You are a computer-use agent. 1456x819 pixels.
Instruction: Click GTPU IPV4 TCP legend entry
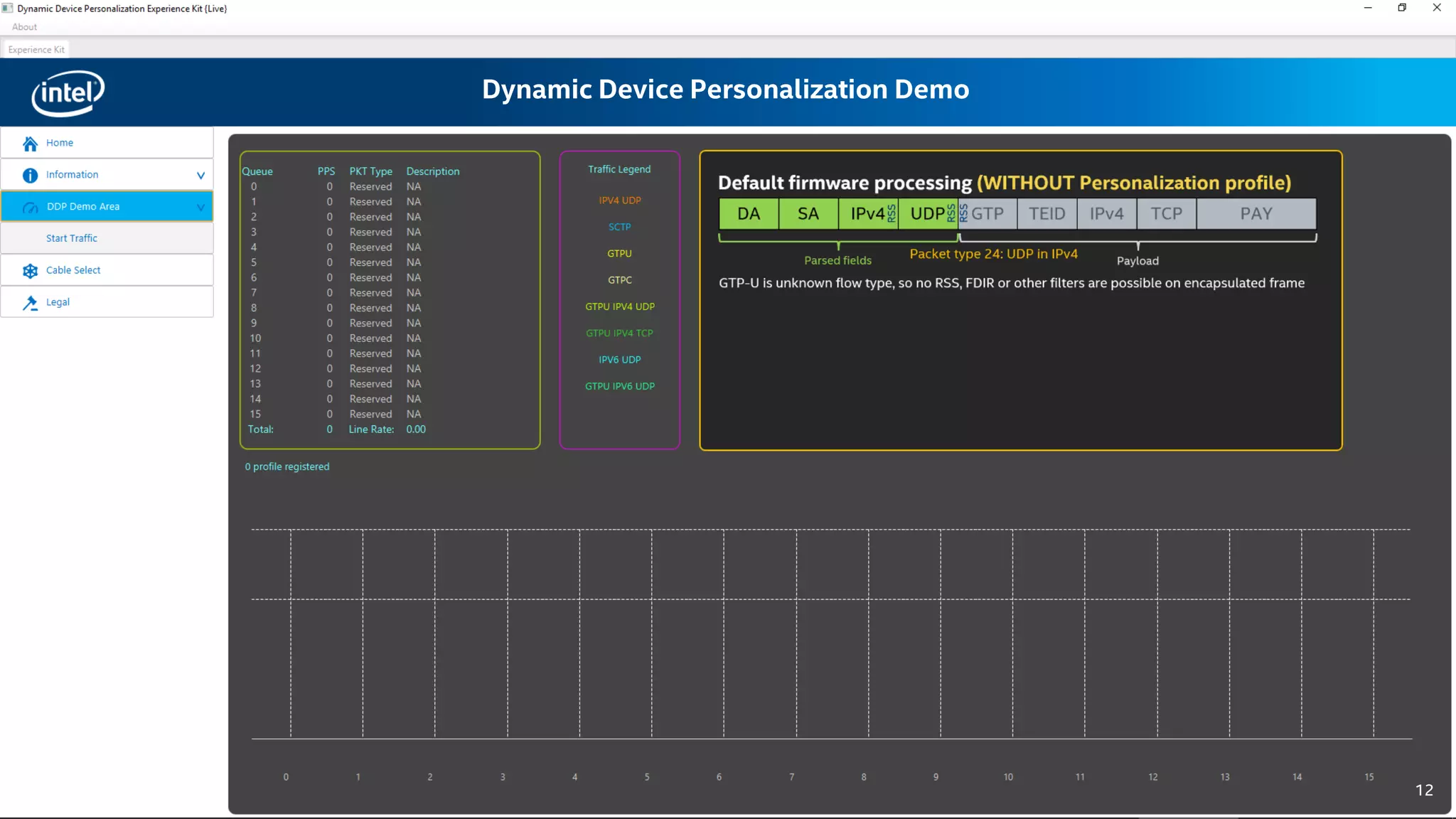pyautogui.click(x=619, y=333)
